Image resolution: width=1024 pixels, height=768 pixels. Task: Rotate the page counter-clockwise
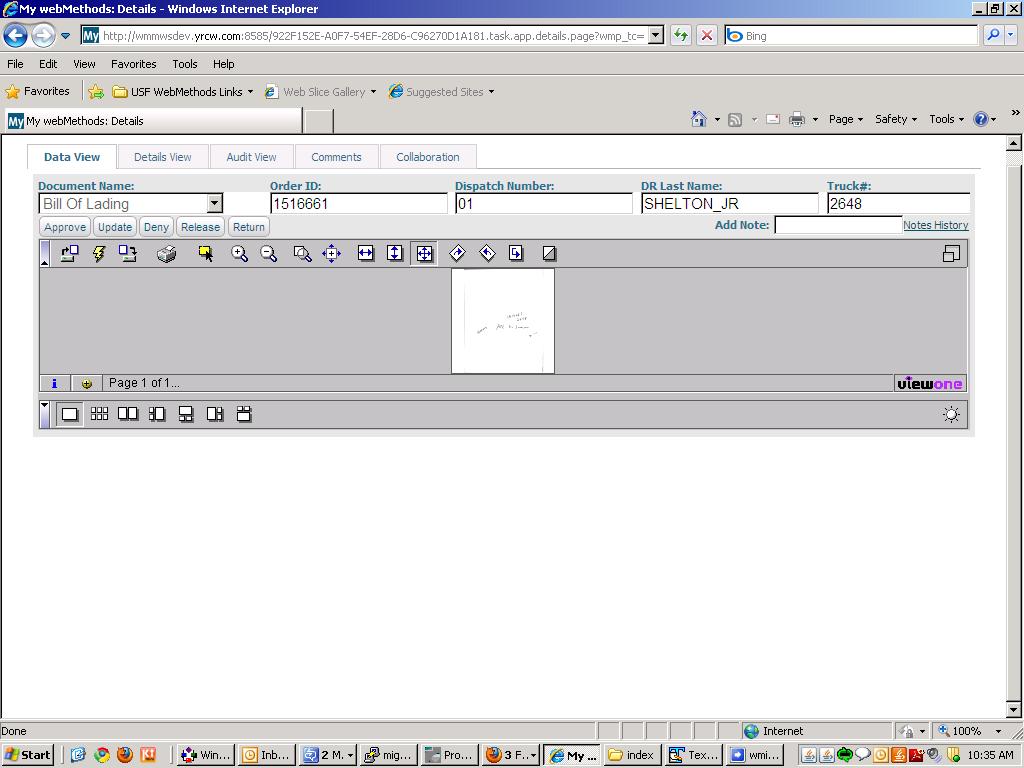(487, 253)
